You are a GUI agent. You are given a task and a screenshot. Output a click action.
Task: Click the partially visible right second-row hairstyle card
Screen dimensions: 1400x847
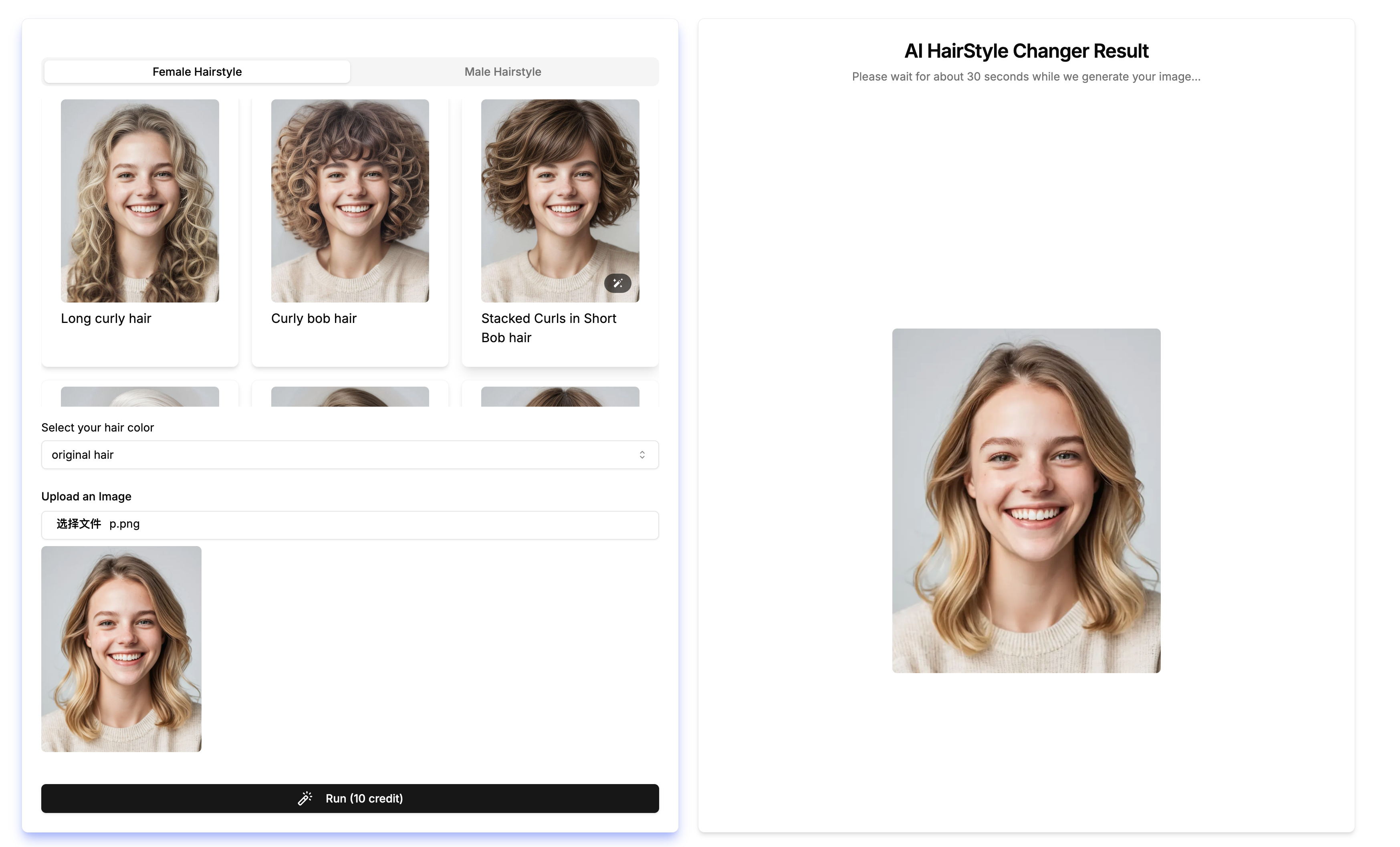(x=560, y=397)
